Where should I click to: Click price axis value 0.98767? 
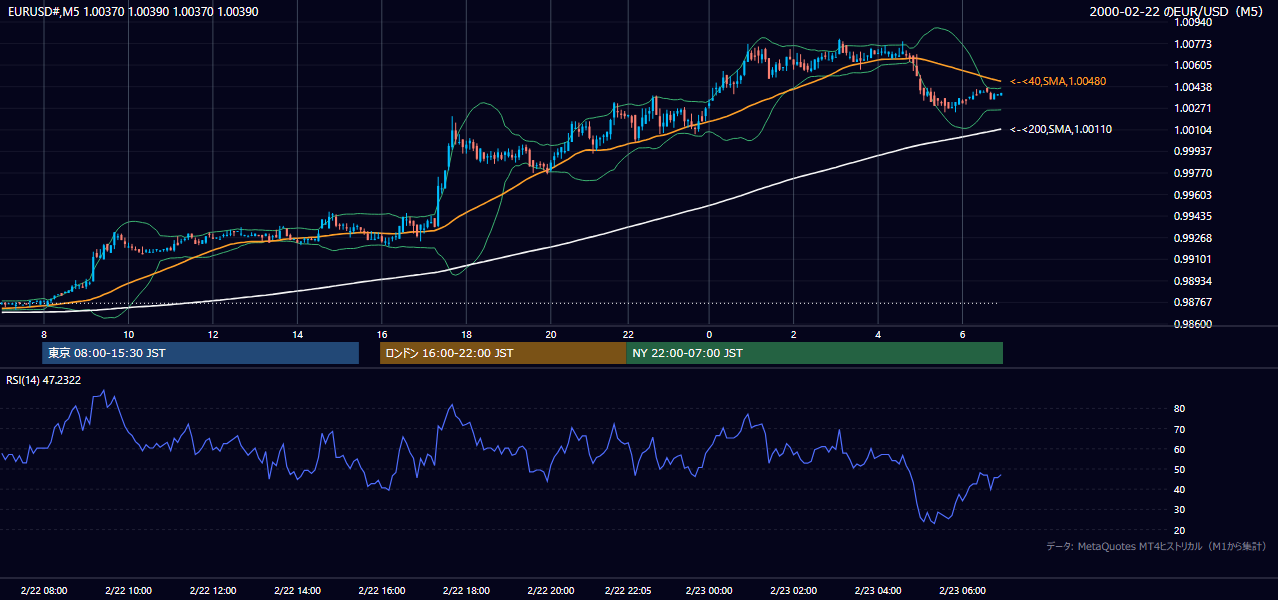tap(1193, 302)
